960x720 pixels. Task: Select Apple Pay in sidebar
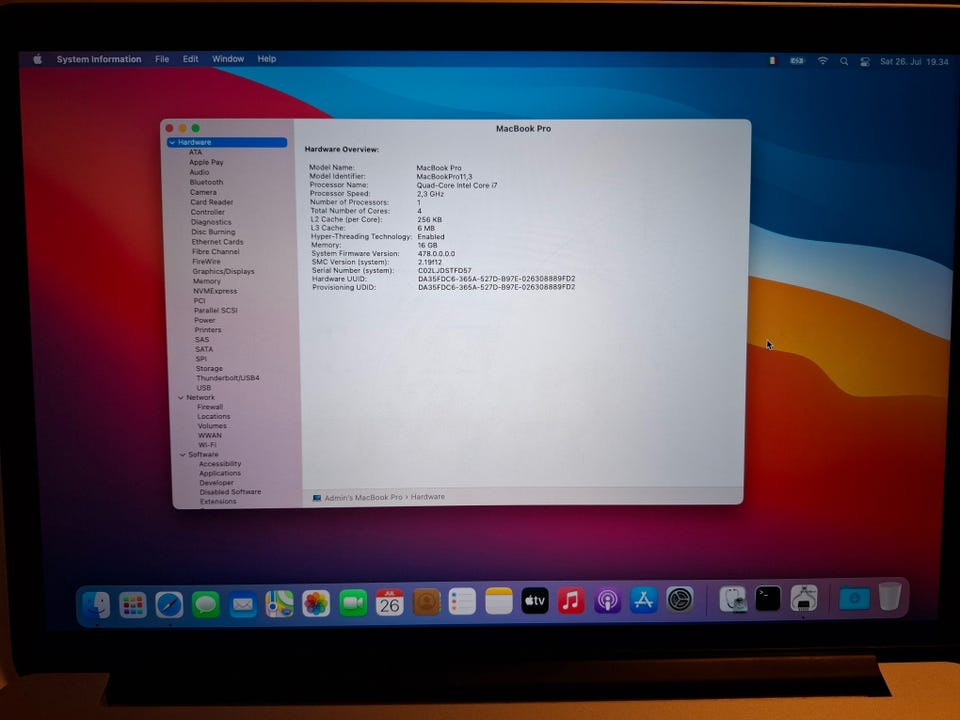[x=206, y=162]
